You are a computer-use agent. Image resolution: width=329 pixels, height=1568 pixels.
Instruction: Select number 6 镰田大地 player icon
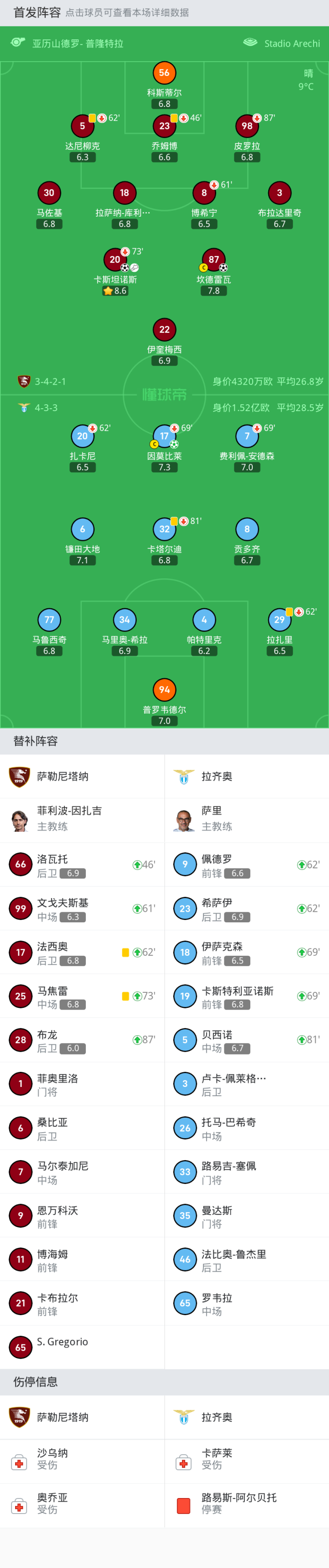[x=83, y=529]
